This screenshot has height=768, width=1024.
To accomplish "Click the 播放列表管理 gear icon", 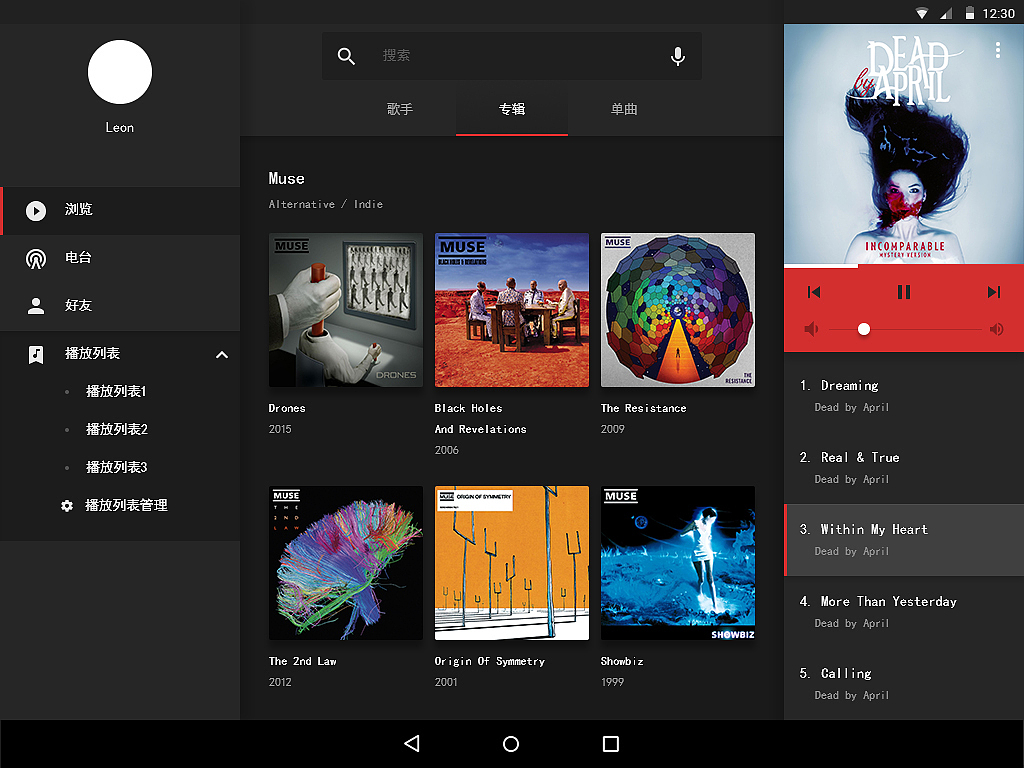I will tap(67, 505).
